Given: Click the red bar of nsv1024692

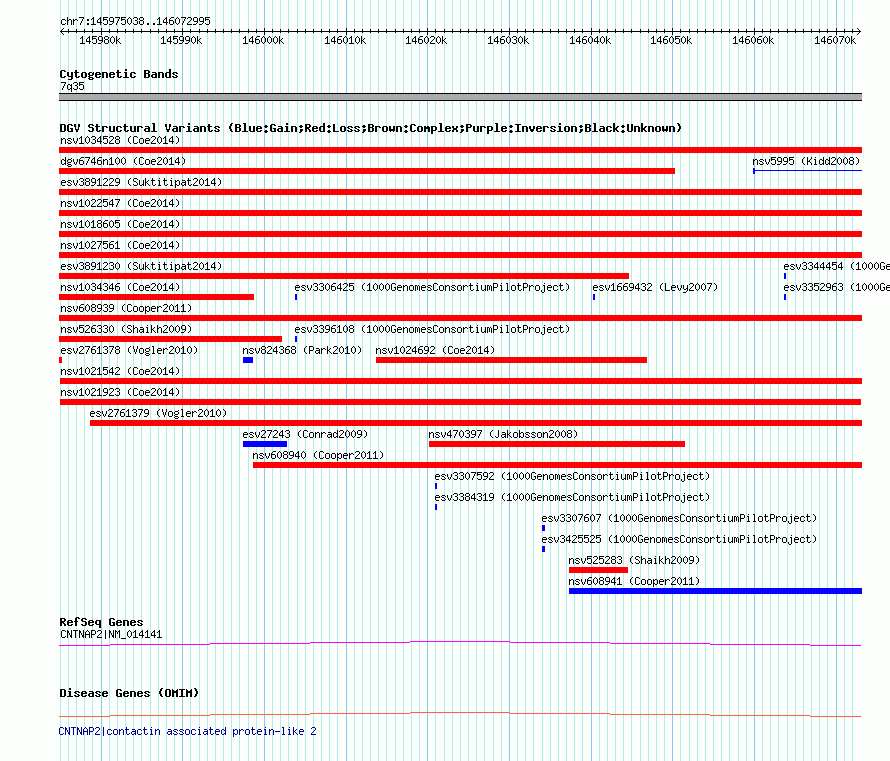Looking at the screenshot, I should click(511, 360).
